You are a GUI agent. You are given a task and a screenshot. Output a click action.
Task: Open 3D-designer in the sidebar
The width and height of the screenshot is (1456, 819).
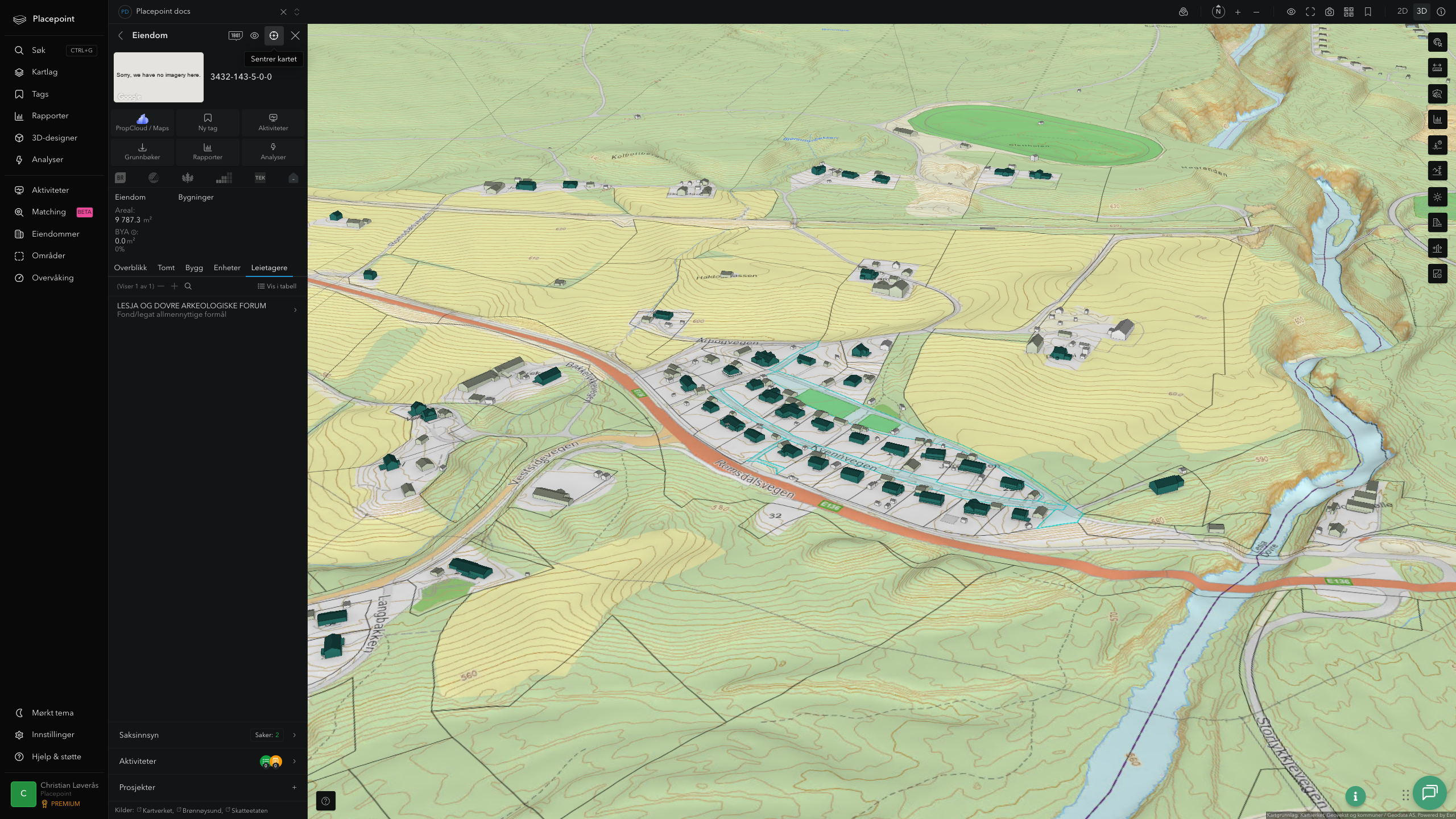pos(55,138)
